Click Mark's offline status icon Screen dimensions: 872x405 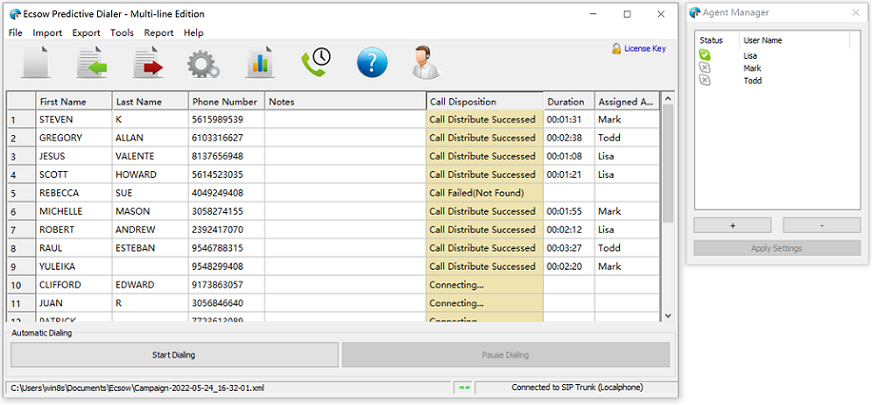pyautogui.click(x=705, y=68)
